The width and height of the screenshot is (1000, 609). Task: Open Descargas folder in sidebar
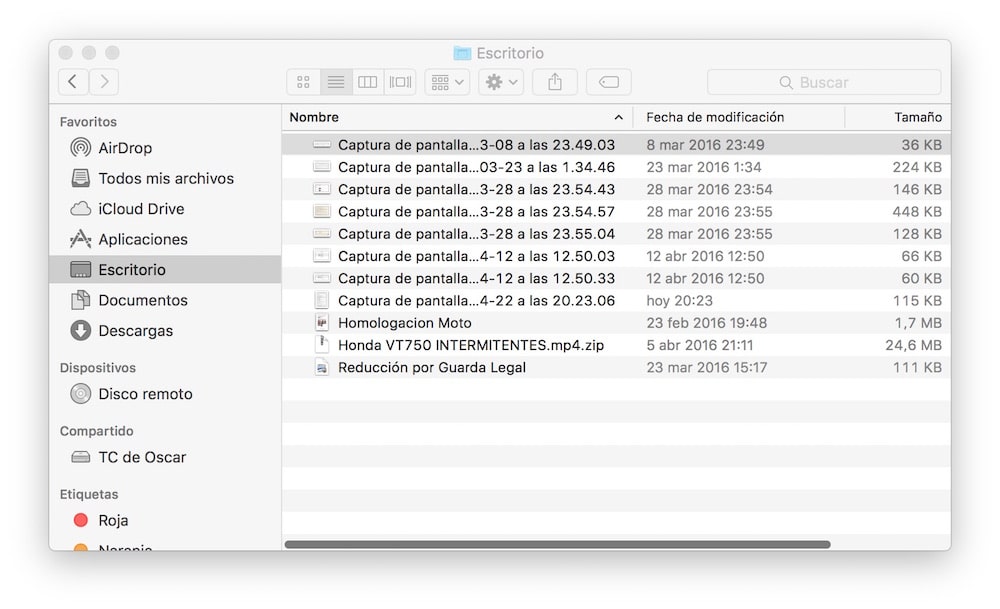click(135, 331)
